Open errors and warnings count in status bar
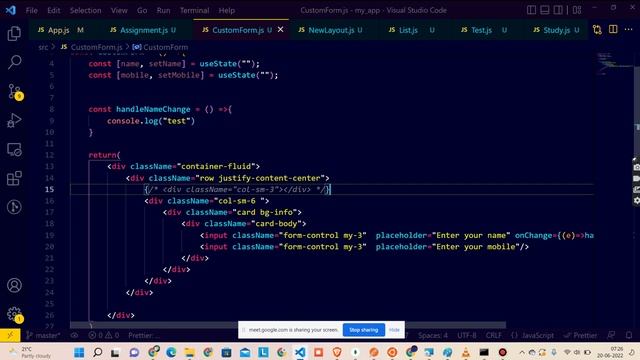This screenshot has width=640, height=360. tap(104, 336)
